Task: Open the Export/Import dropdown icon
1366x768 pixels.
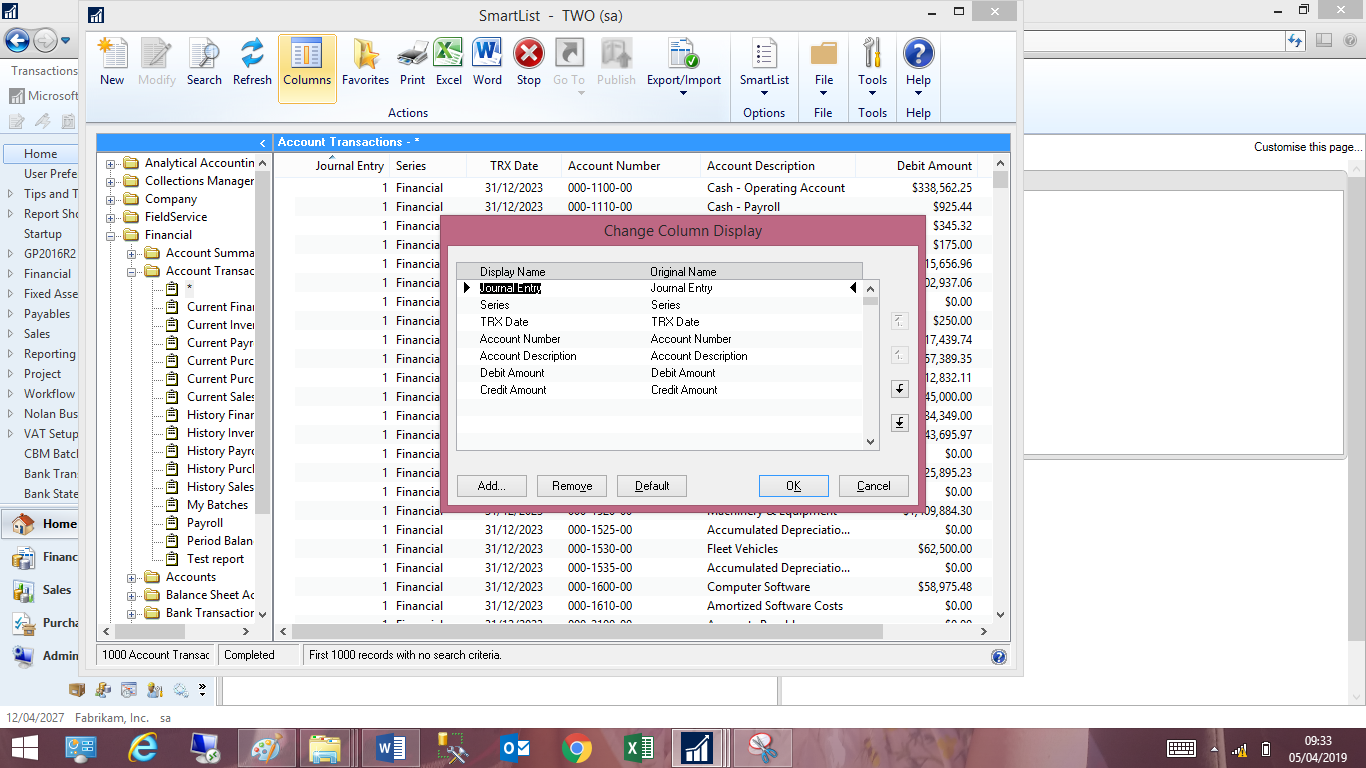Action: pyautogui.click(x=684, y=66)
